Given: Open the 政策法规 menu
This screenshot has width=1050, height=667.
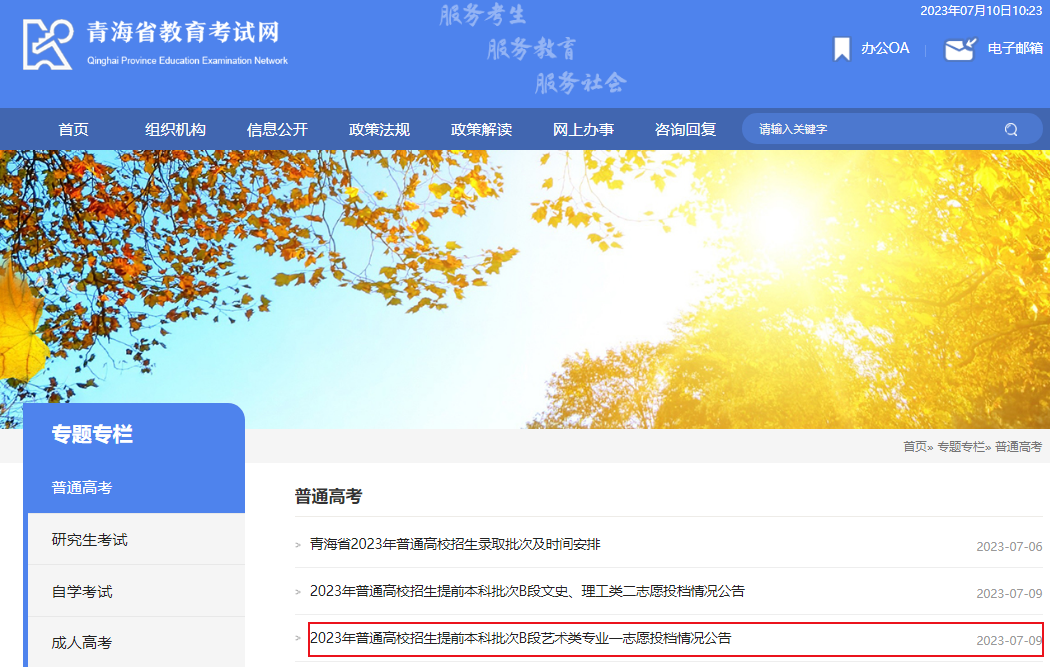Looking at the screenshot, I should click(378, 129).
